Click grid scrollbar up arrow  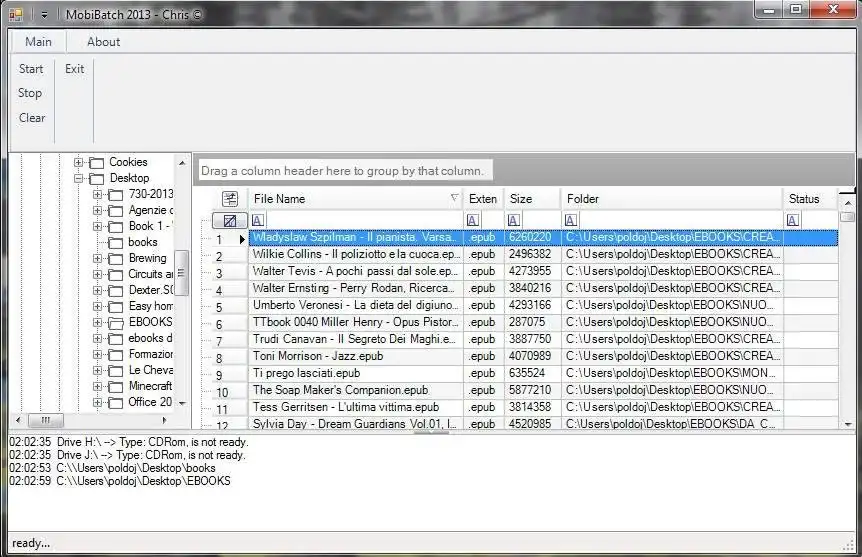(848, 203)
